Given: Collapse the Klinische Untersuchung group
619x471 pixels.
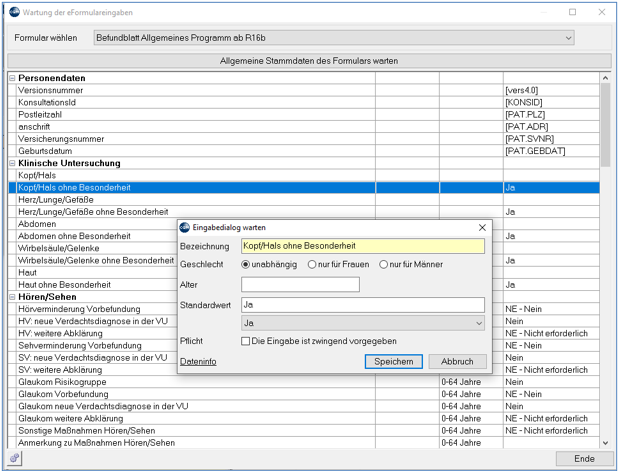Looking at the screenshot, I should pos(12,163).
